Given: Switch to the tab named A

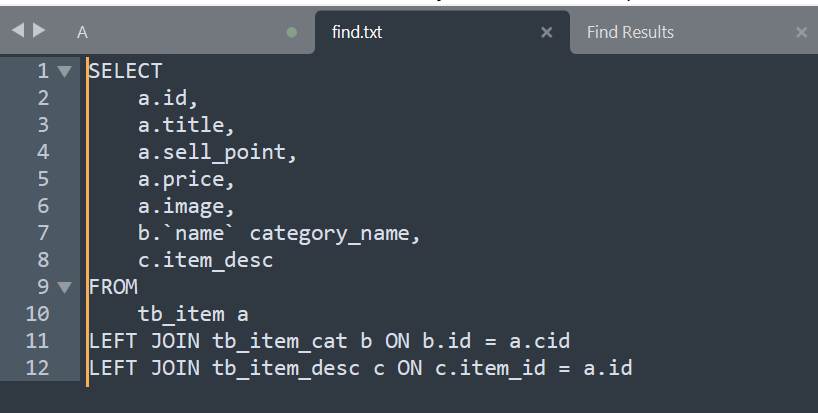Looking at the screenshot, I should coord(82,33).
